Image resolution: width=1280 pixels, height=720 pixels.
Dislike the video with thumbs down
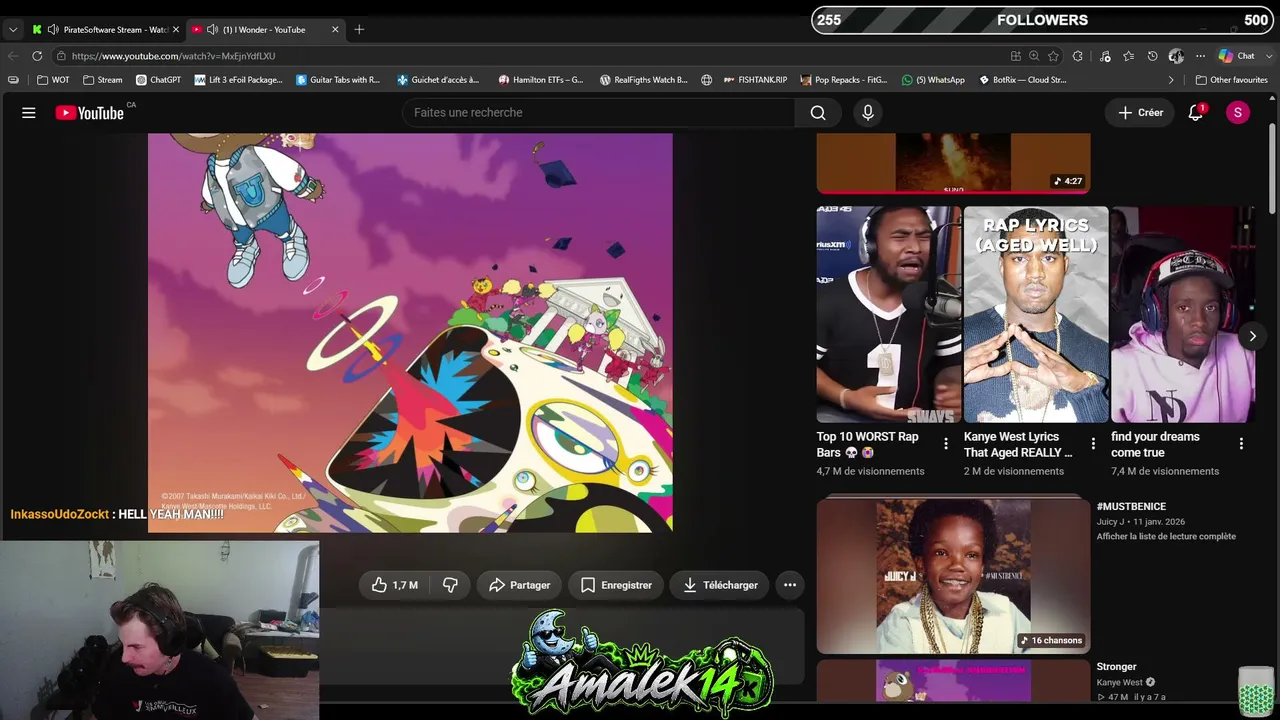[450, 585]
